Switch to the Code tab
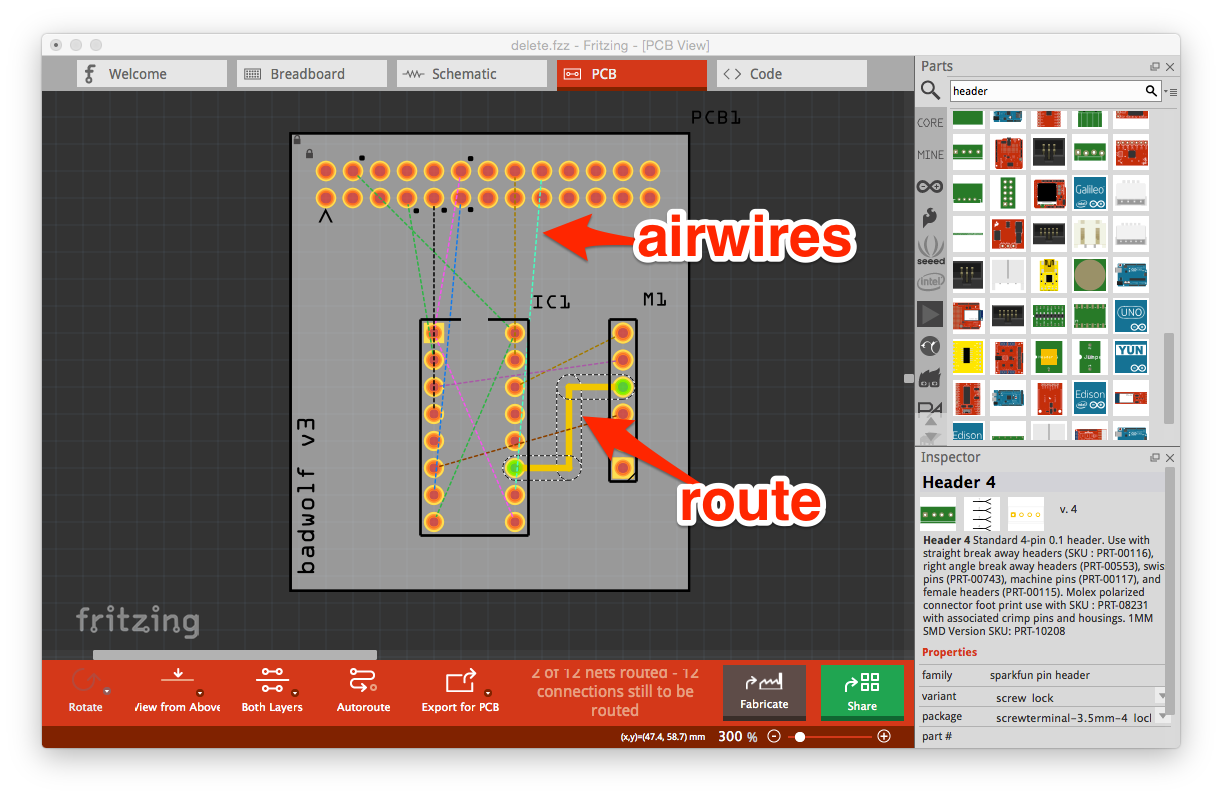 click(x=792, y=74)
